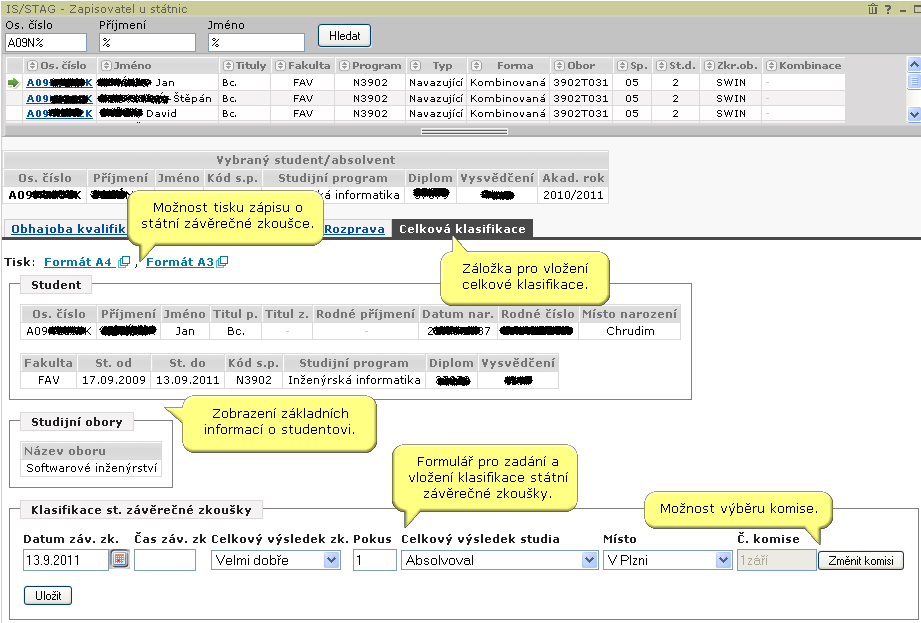
Task: Click the sort icon beside the Jméno list column
Action: (x=106, y=66)
